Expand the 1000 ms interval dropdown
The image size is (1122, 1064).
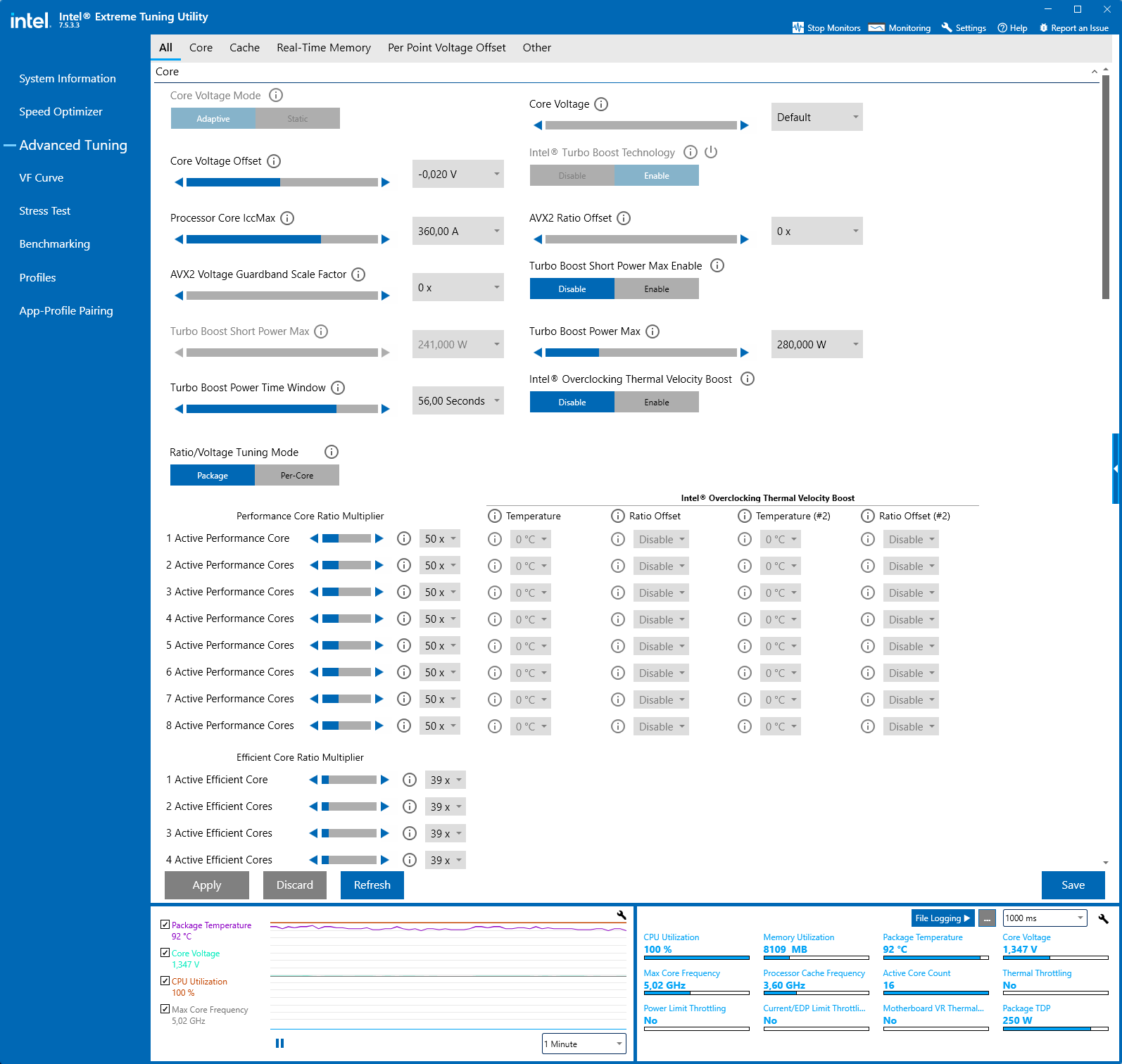[1045, 918]
